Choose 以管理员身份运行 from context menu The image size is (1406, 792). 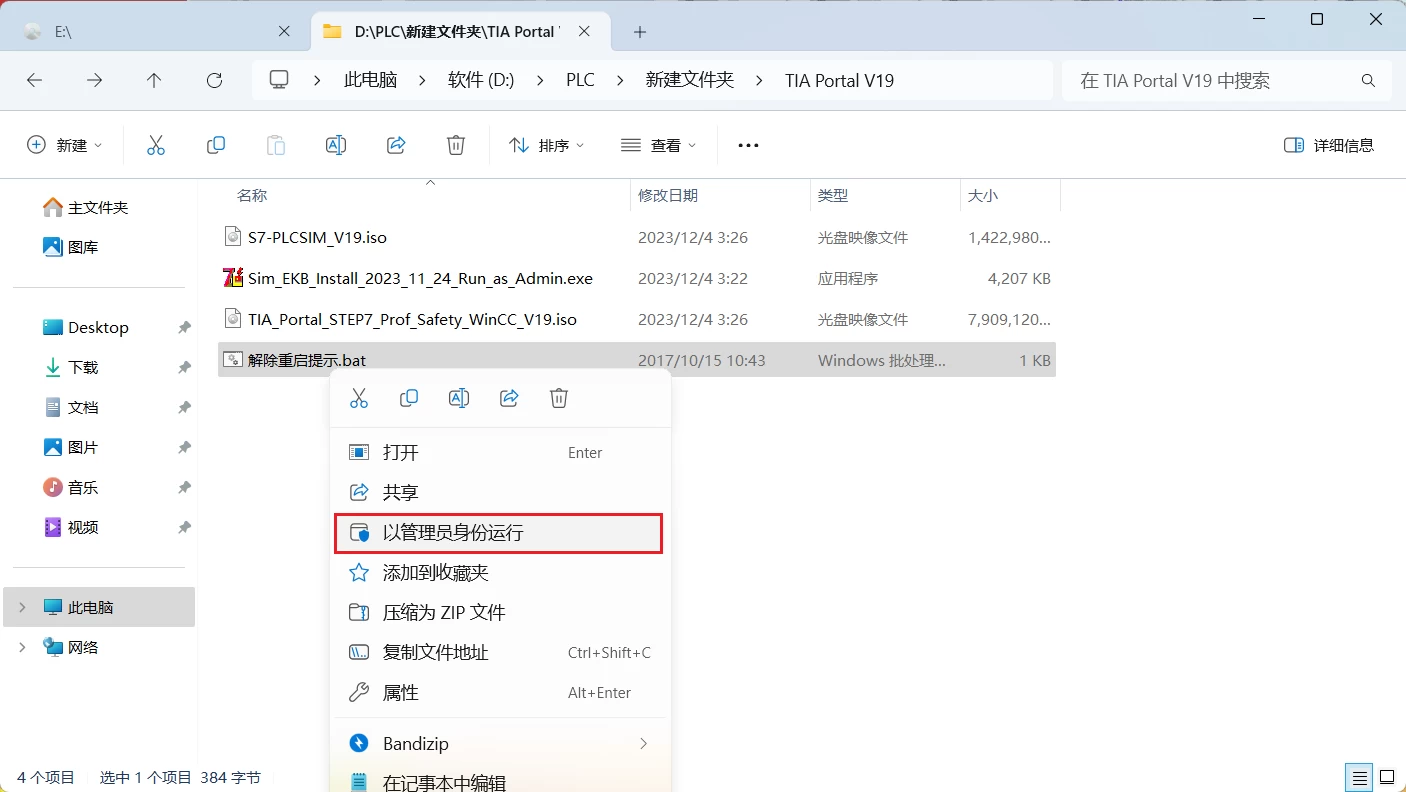[499, 533]
